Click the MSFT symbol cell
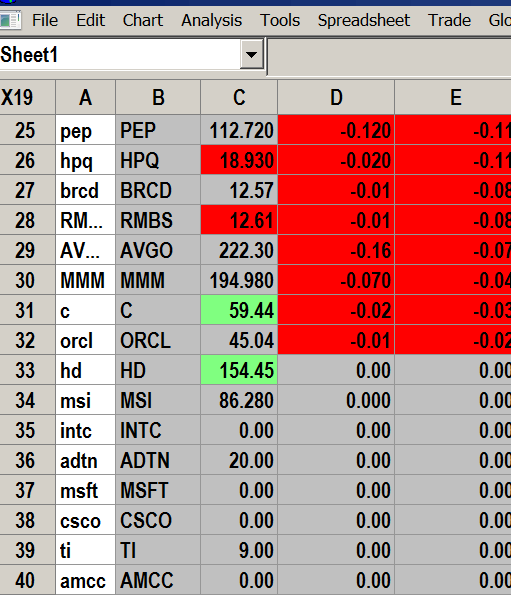Viewport: 511px width, 595px height. [x=158, y=490]
